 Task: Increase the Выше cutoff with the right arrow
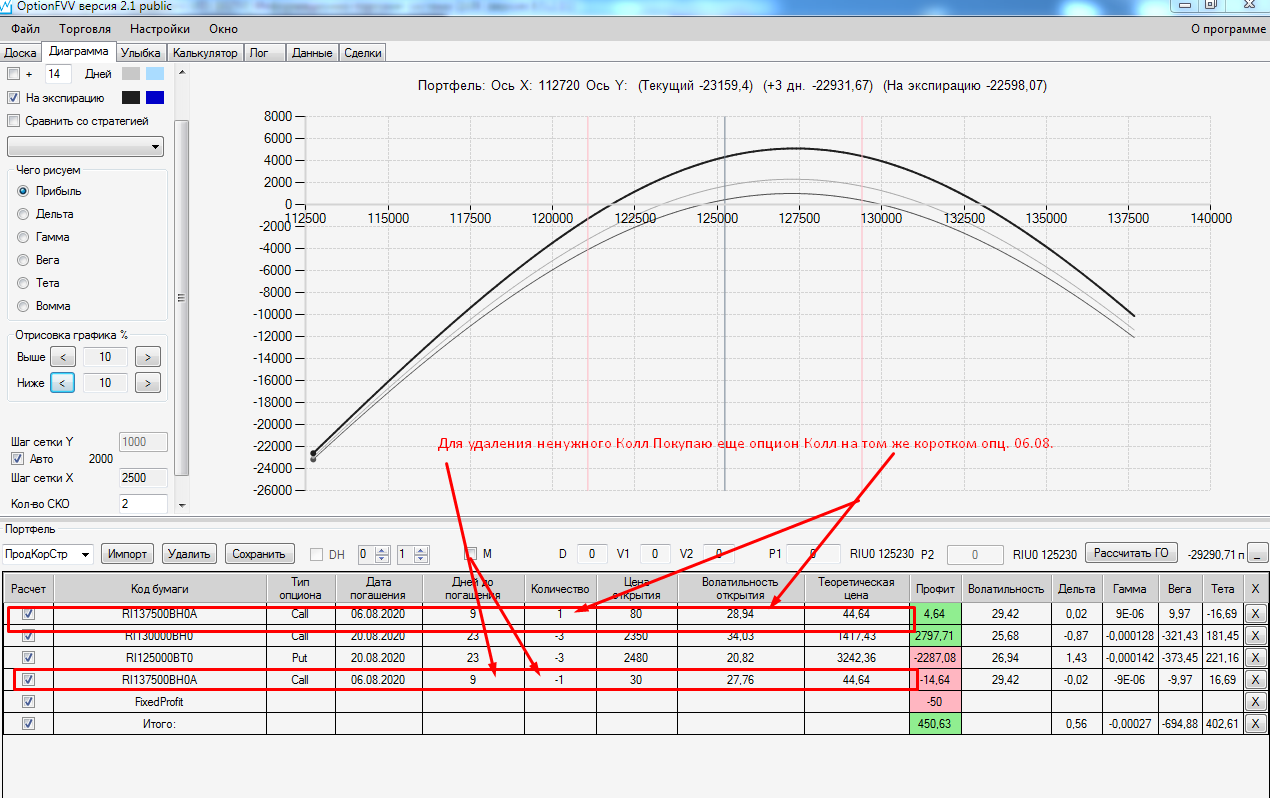pyautogui.click(x=148, y=357)
